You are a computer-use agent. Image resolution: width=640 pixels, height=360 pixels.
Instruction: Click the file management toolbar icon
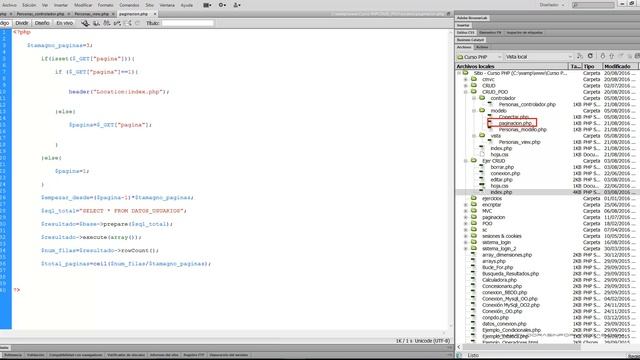pyautogui.click(x=85, y=23)
